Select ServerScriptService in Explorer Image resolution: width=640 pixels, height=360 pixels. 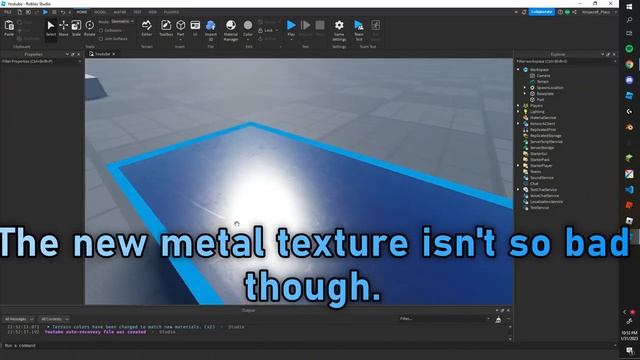(546, 142)
